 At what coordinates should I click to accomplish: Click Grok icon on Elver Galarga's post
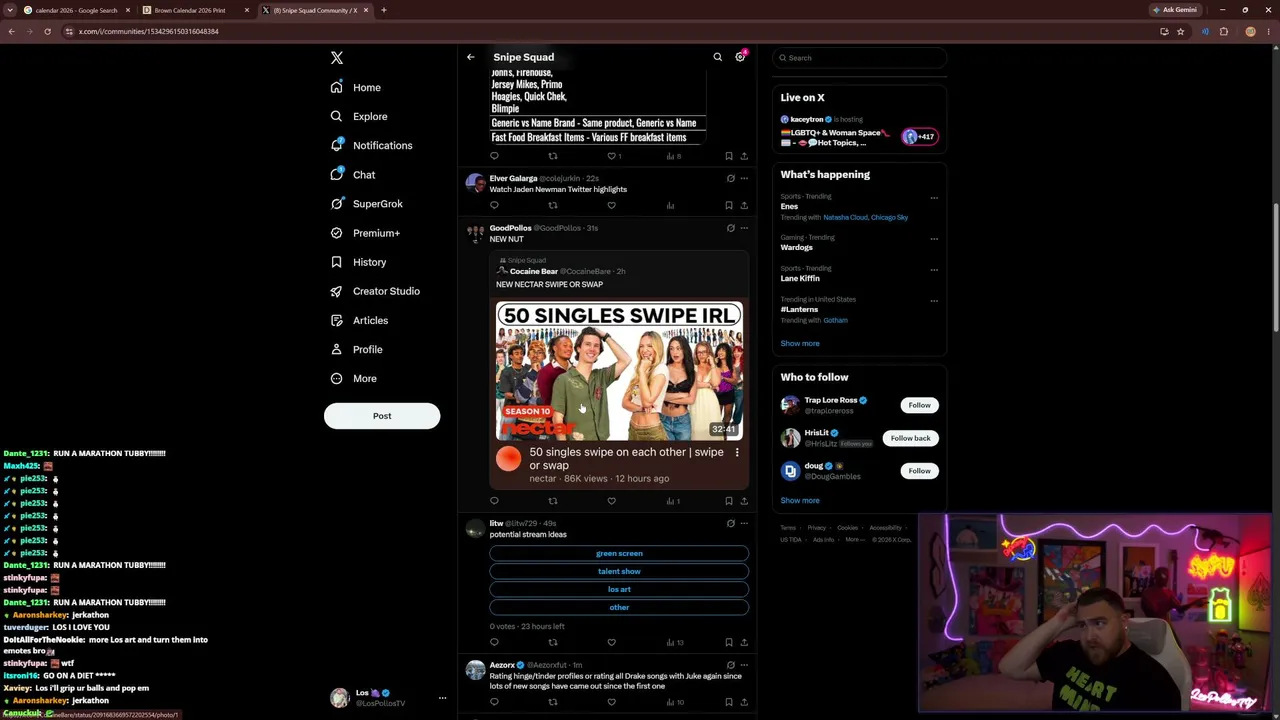point(730,178)
